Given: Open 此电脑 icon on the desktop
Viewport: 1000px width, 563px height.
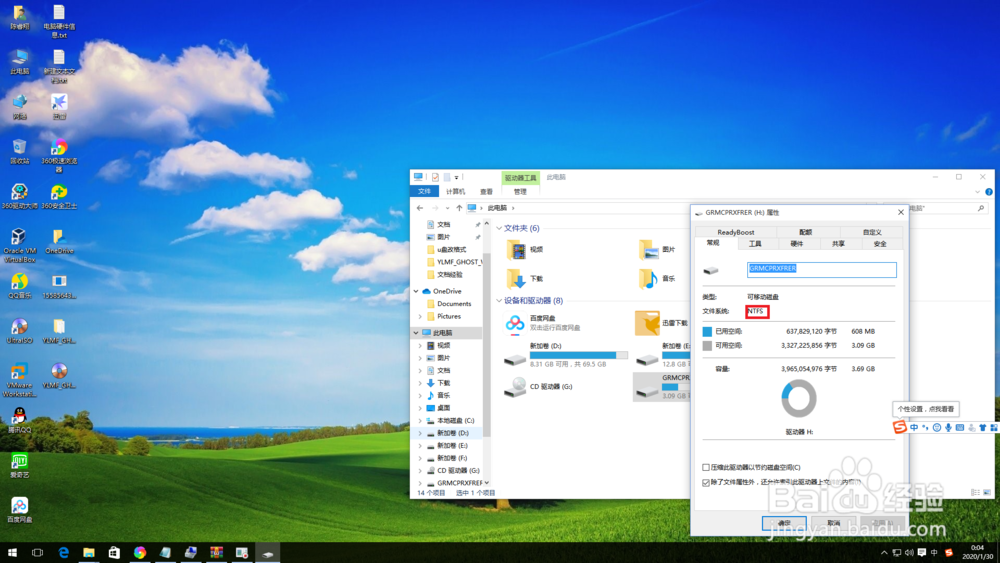Looking at the screenshot, I should (19, 62).
